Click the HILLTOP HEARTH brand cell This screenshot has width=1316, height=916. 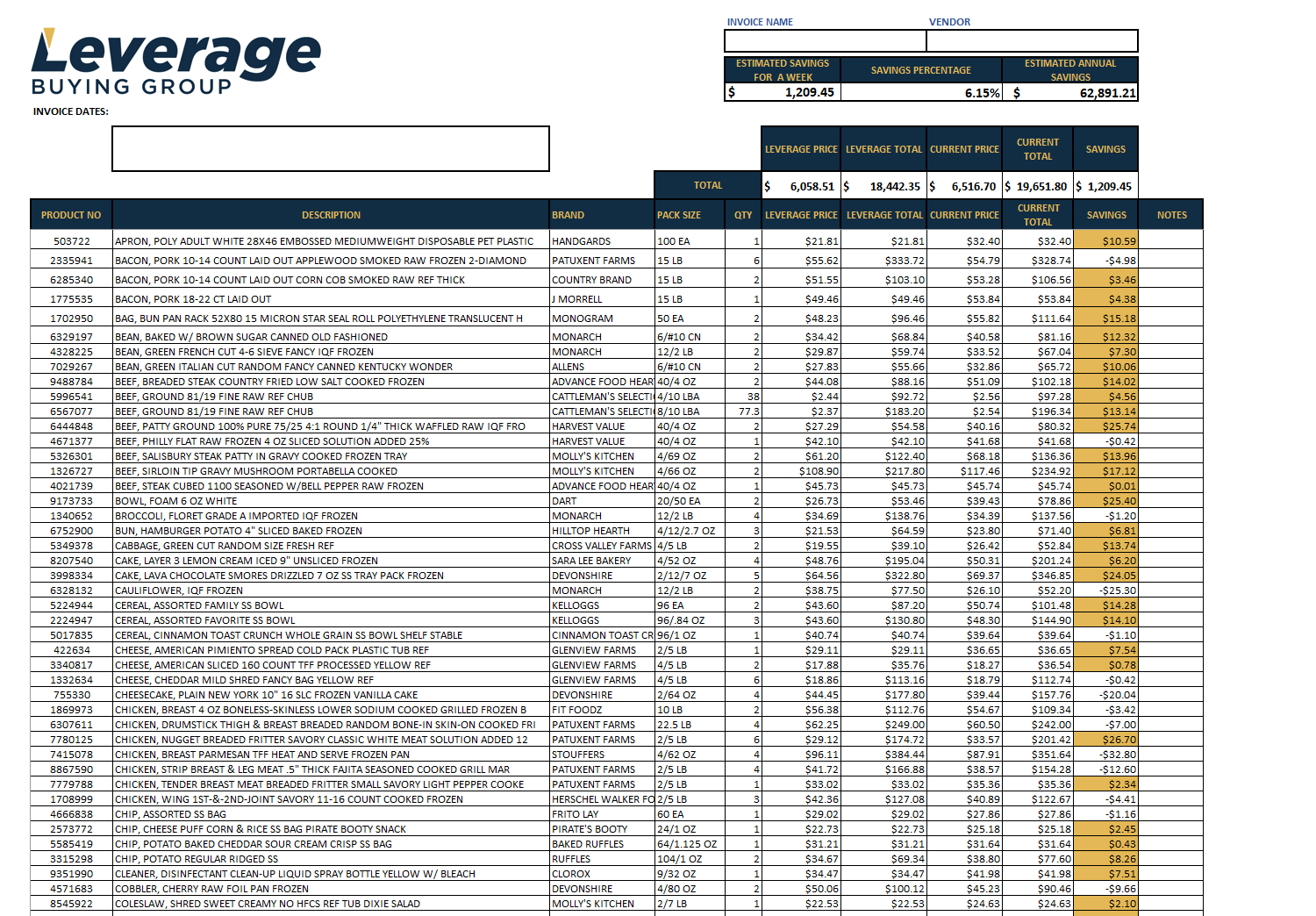pos(602,531)
